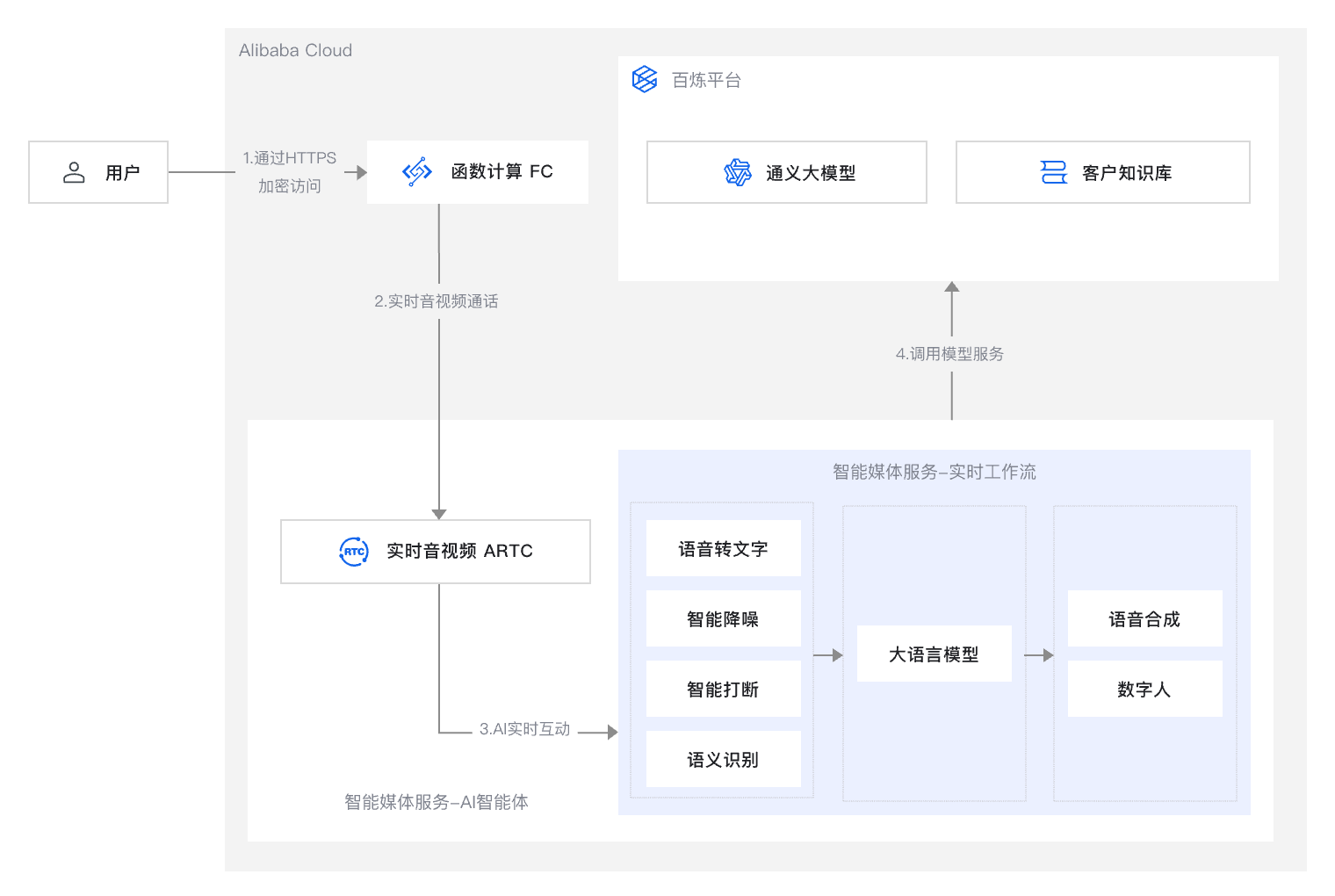Click the 通义大模型 logo icon
1335x896 pixels.
tap(738, 172)
